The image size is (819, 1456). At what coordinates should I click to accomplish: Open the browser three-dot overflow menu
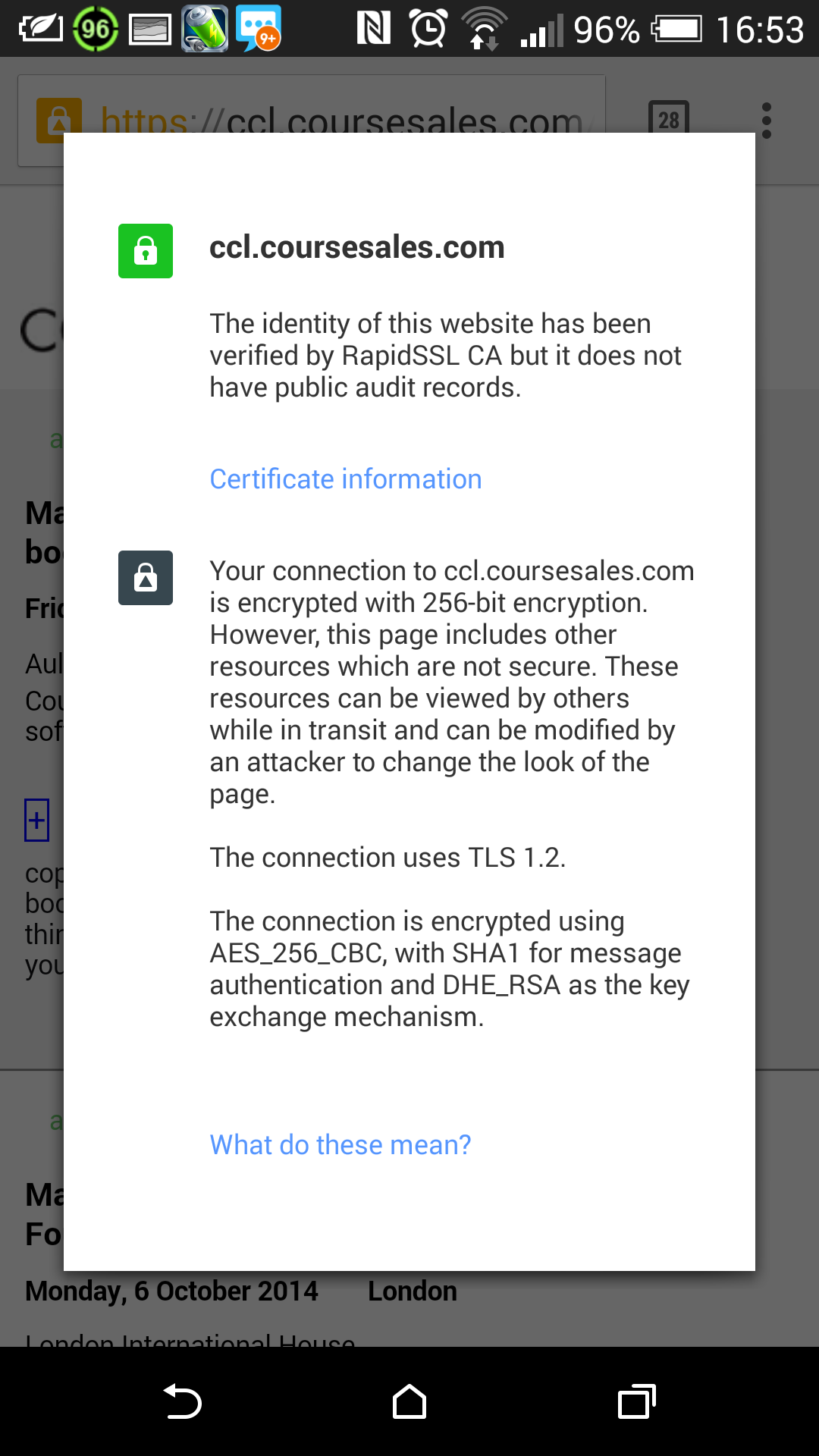pyautogui.click(x=767, y=121)
